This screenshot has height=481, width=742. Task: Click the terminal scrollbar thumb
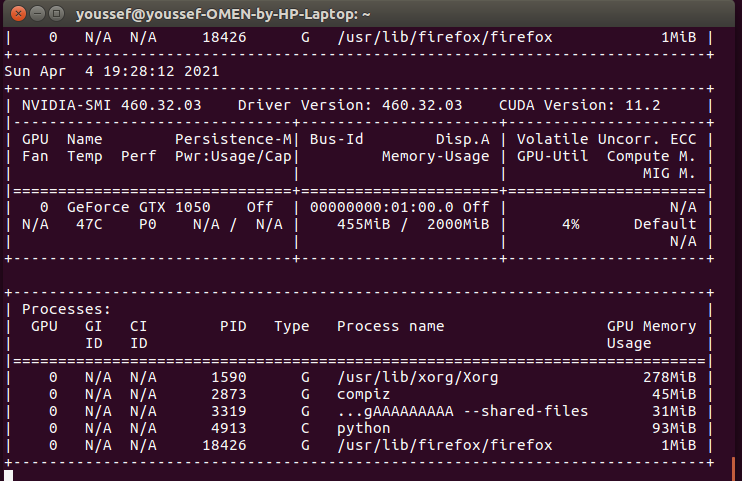(734, 469)
